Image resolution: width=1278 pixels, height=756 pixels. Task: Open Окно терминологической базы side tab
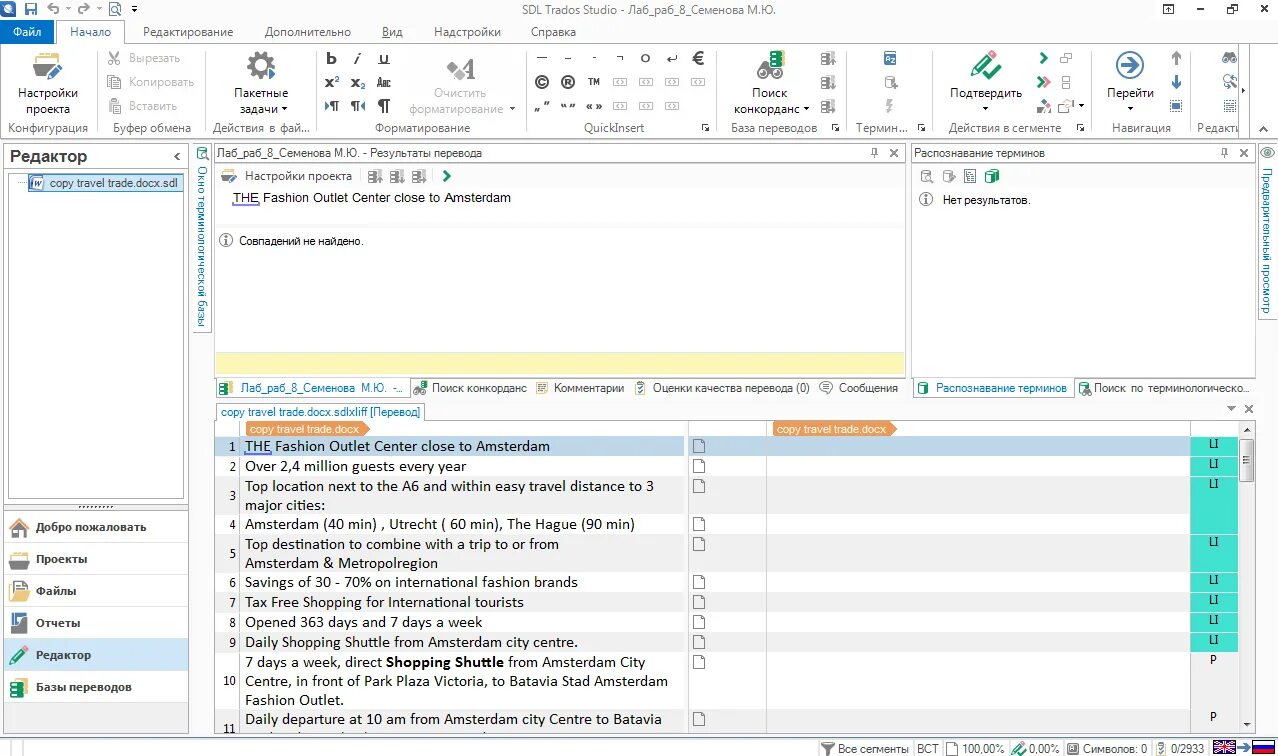click(202, 236)
